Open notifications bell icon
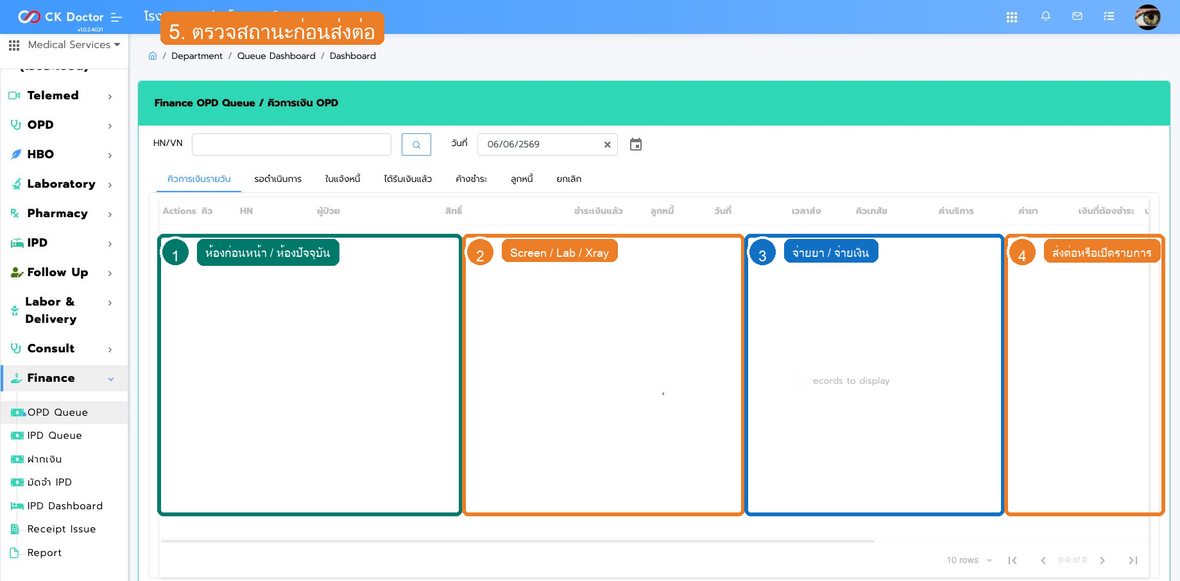The width and height of the screenshot is (1180, 581). pos(1045,16)
